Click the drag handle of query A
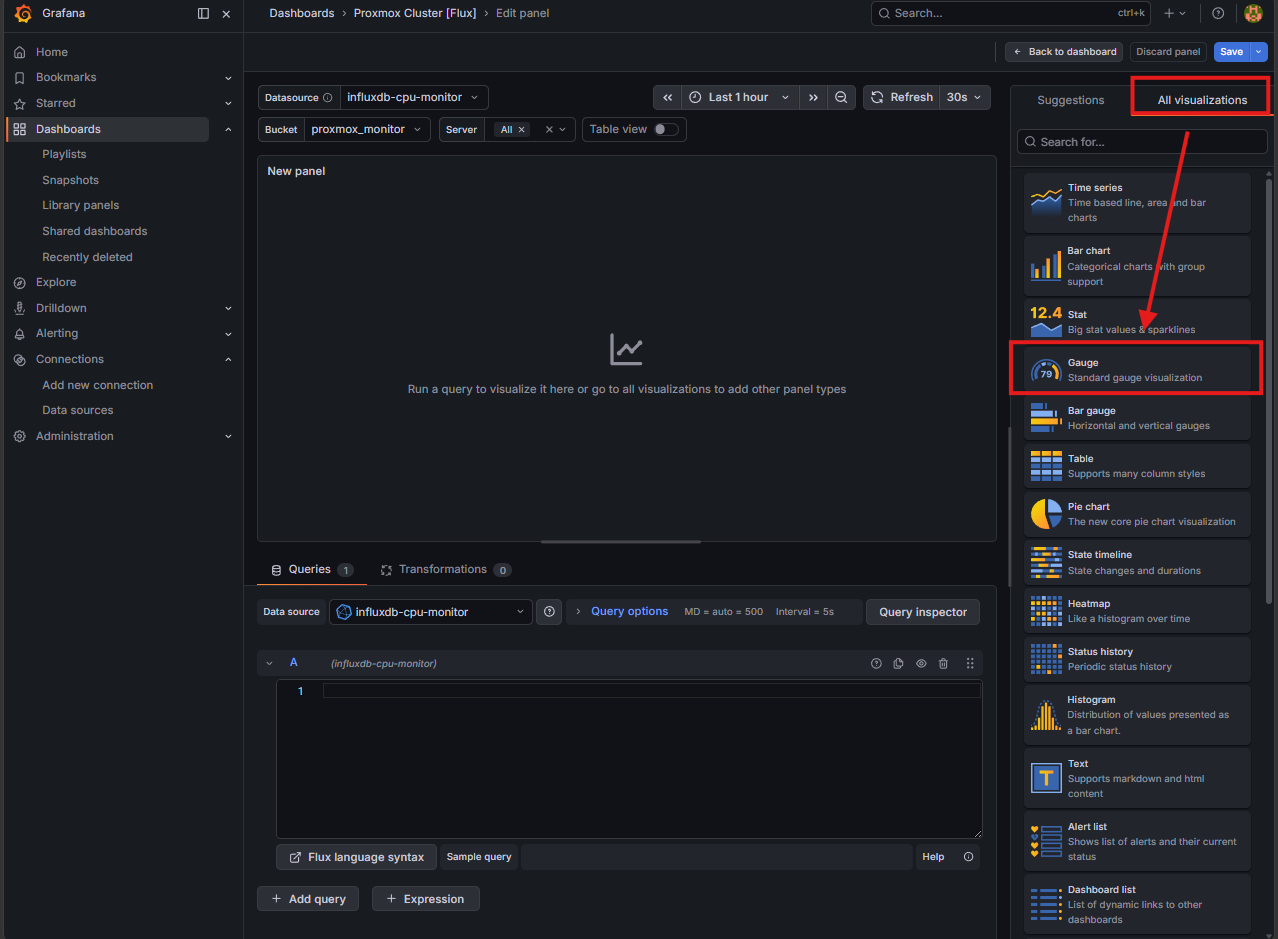This screenshot has width=1278, height=939. point(969,663)
